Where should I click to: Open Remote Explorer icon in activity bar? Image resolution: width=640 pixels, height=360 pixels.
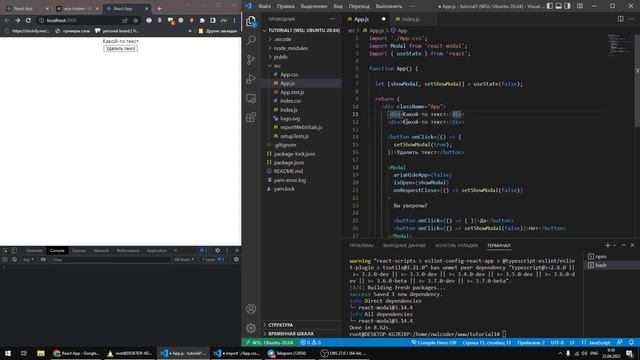click(251, 98)
